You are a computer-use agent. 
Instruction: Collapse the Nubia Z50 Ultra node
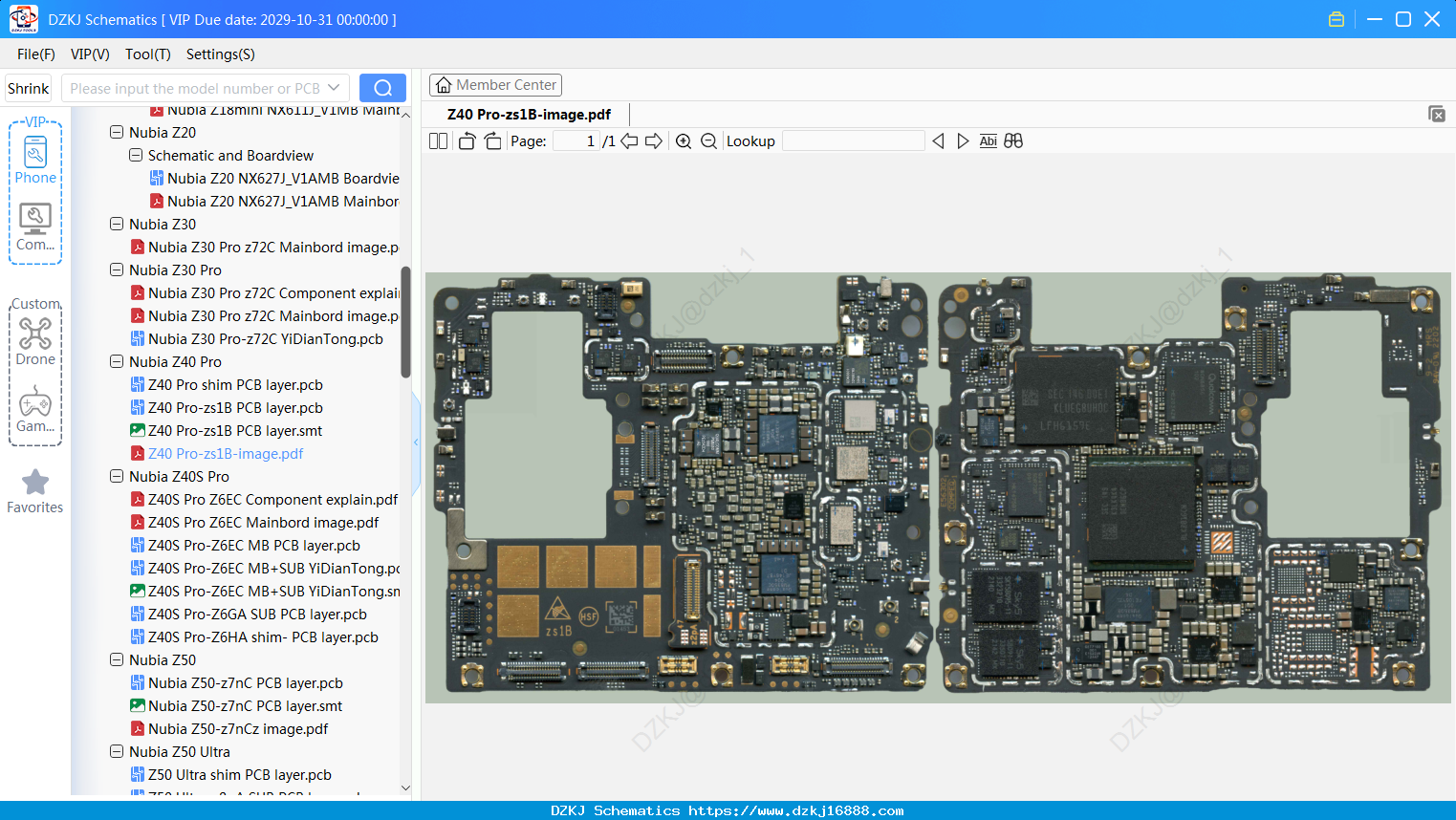click(x=117, y=752)
